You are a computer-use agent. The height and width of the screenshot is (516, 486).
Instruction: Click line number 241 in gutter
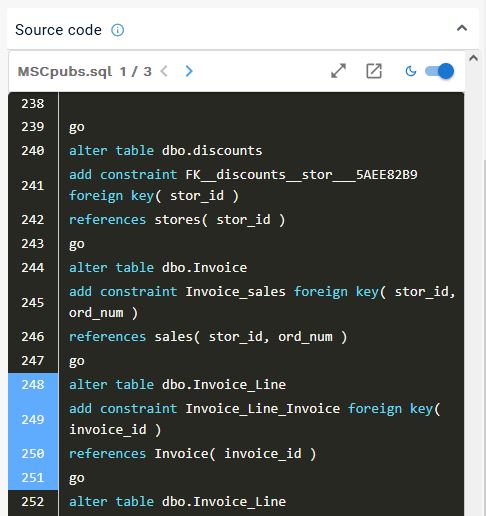click(x=33, y=185)
